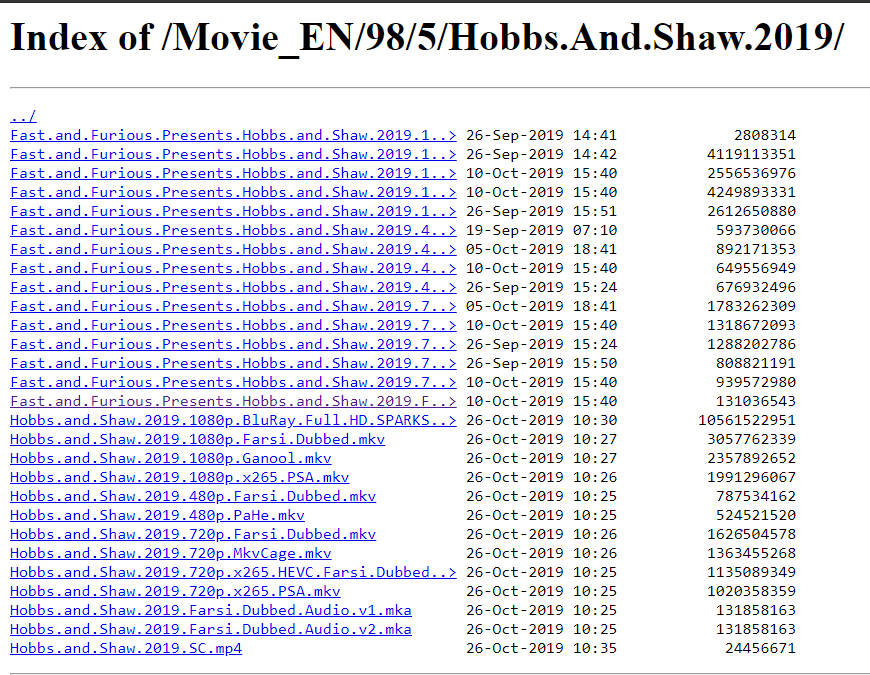Go to the parent directory ../ link
The width and height of the screenshot is (870, 675).
[x=23, y=116]
